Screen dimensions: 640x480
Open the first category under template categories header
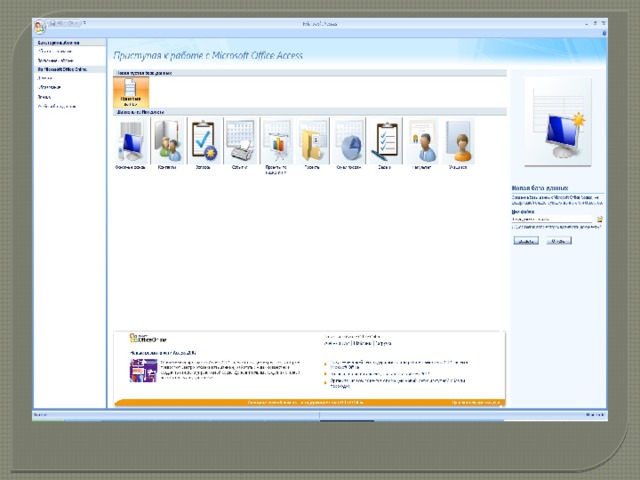pos(55,51)
